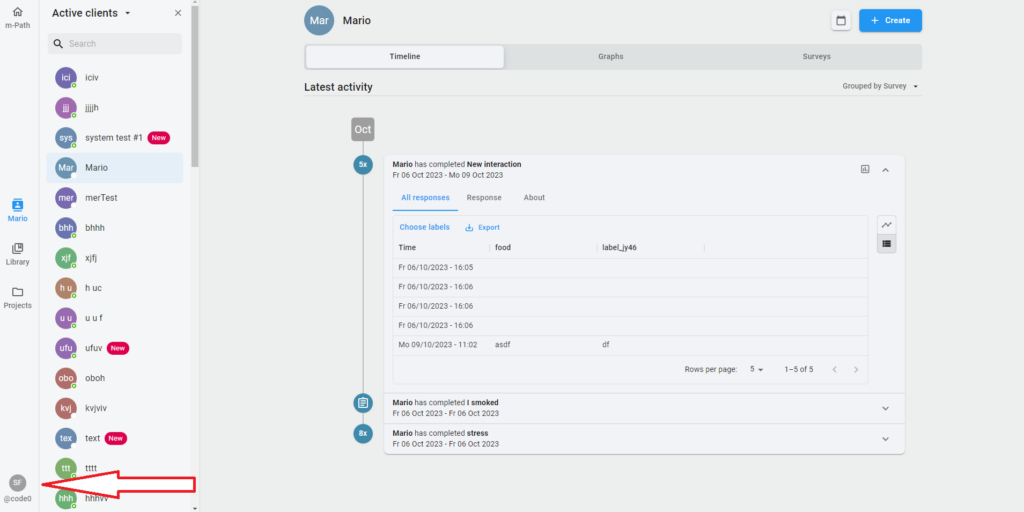Click the blue Create button
Image resolution: width=1024 pixels, height=512 pixels.
(x=890, y=21)
